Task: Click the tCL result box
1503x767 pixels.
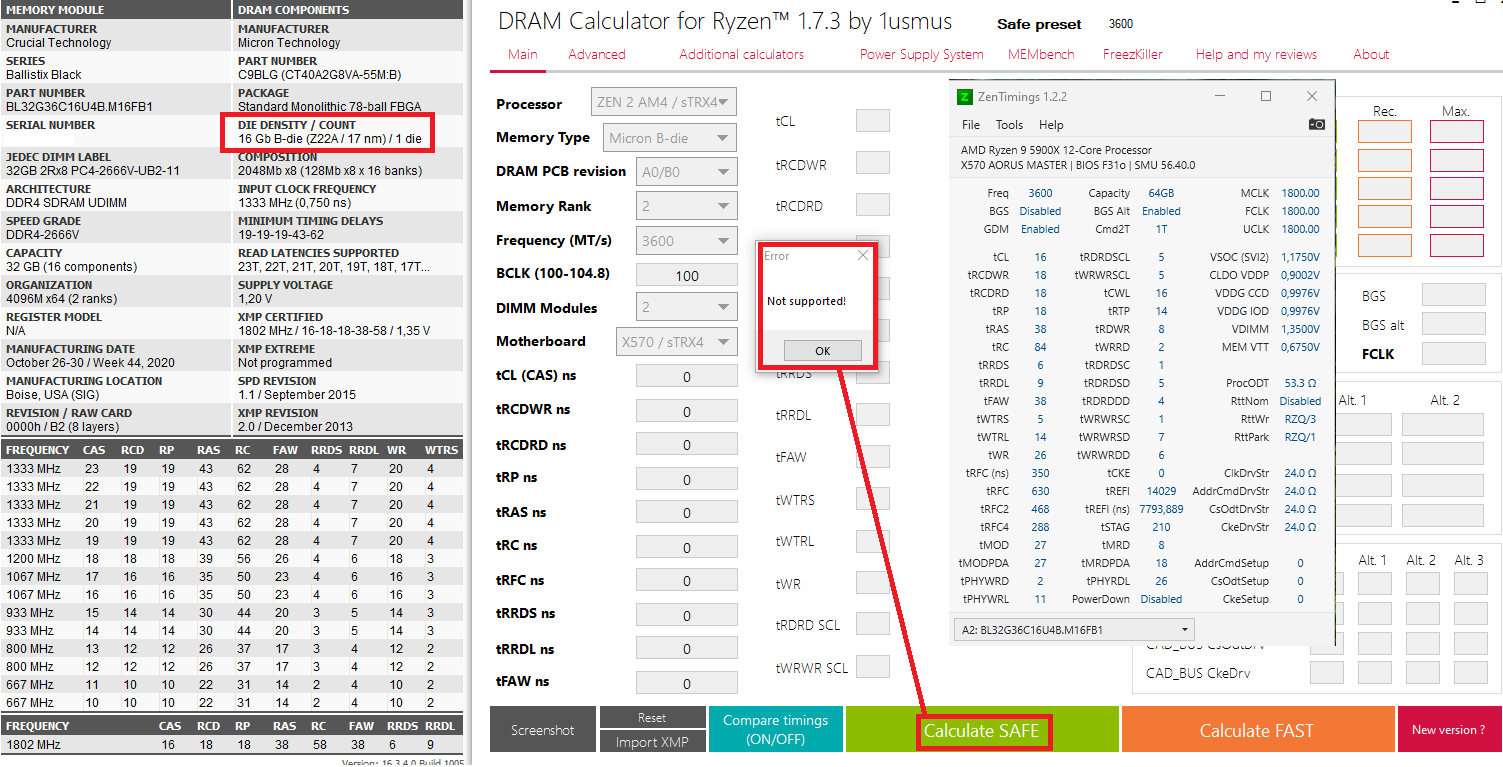Action: 873,121
